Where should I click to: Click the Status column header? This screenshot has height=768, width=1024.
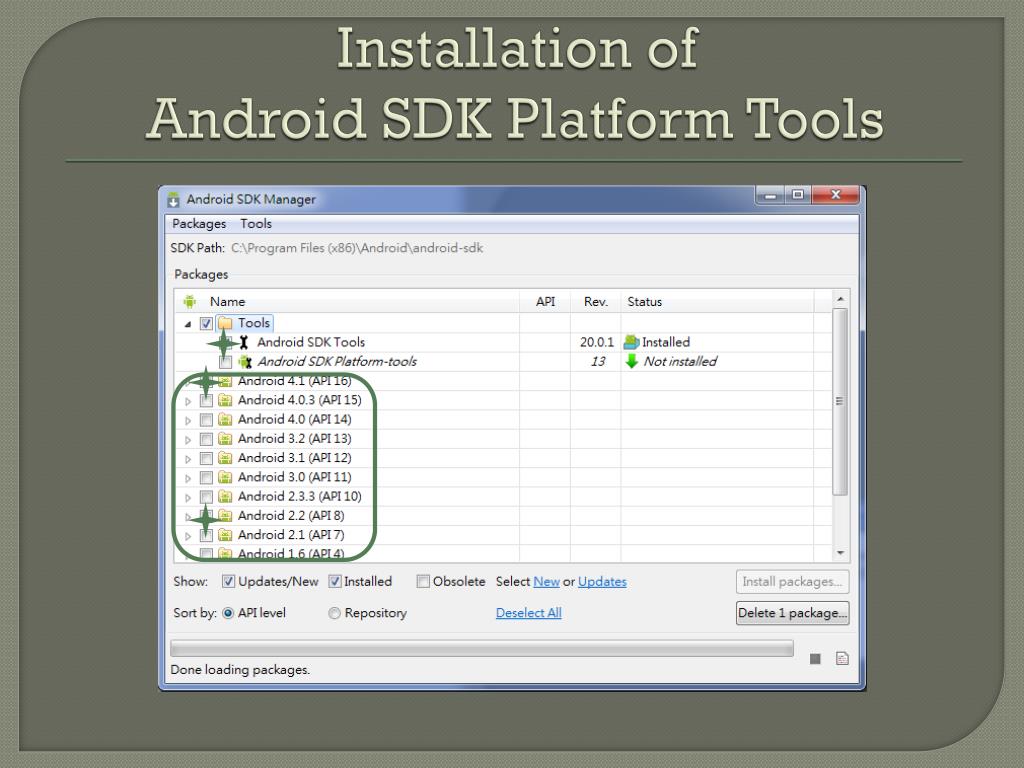[x=717, y=301]
